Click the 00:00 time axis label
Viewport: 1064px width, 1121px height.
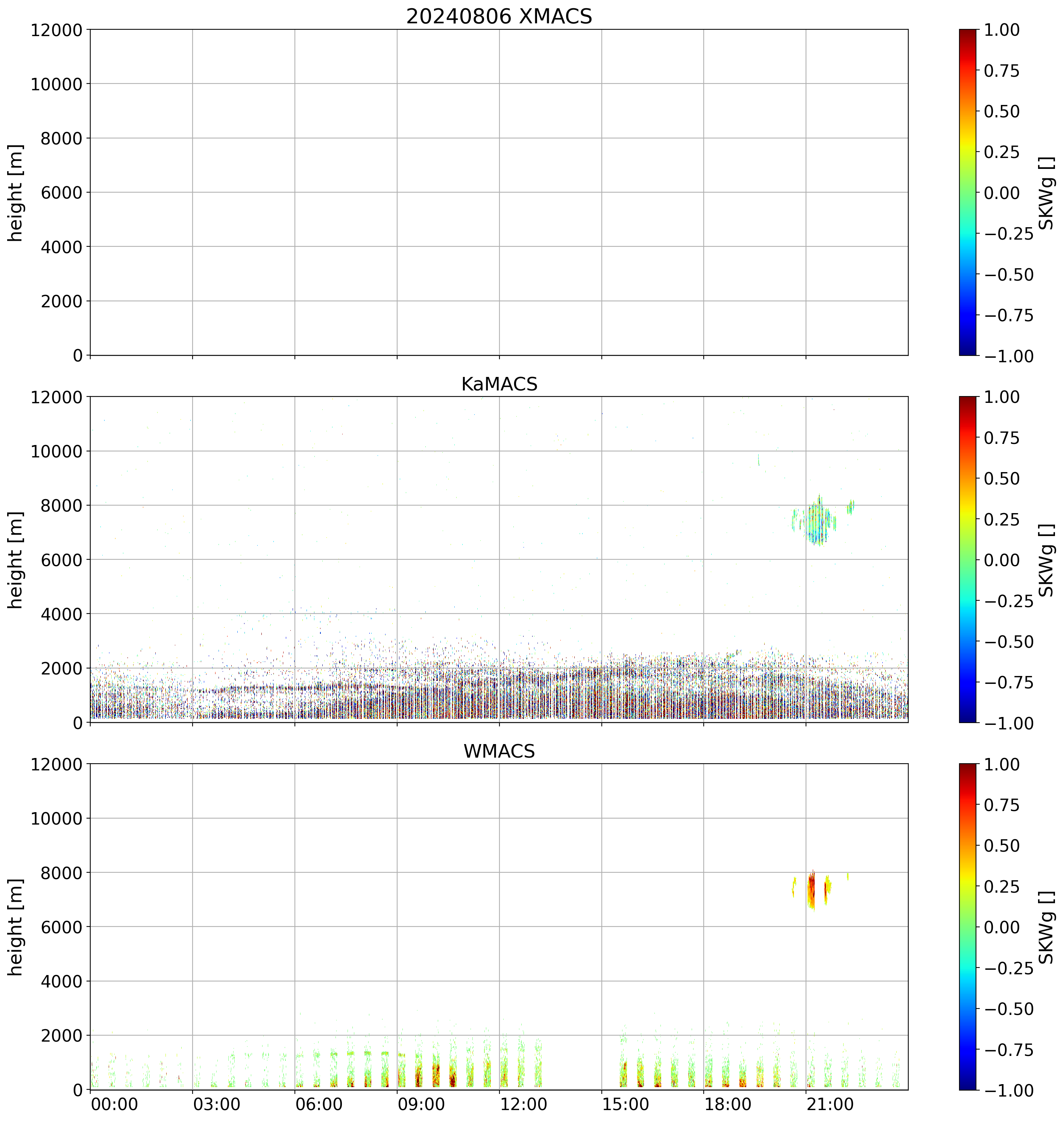[x=115, y=1104]
